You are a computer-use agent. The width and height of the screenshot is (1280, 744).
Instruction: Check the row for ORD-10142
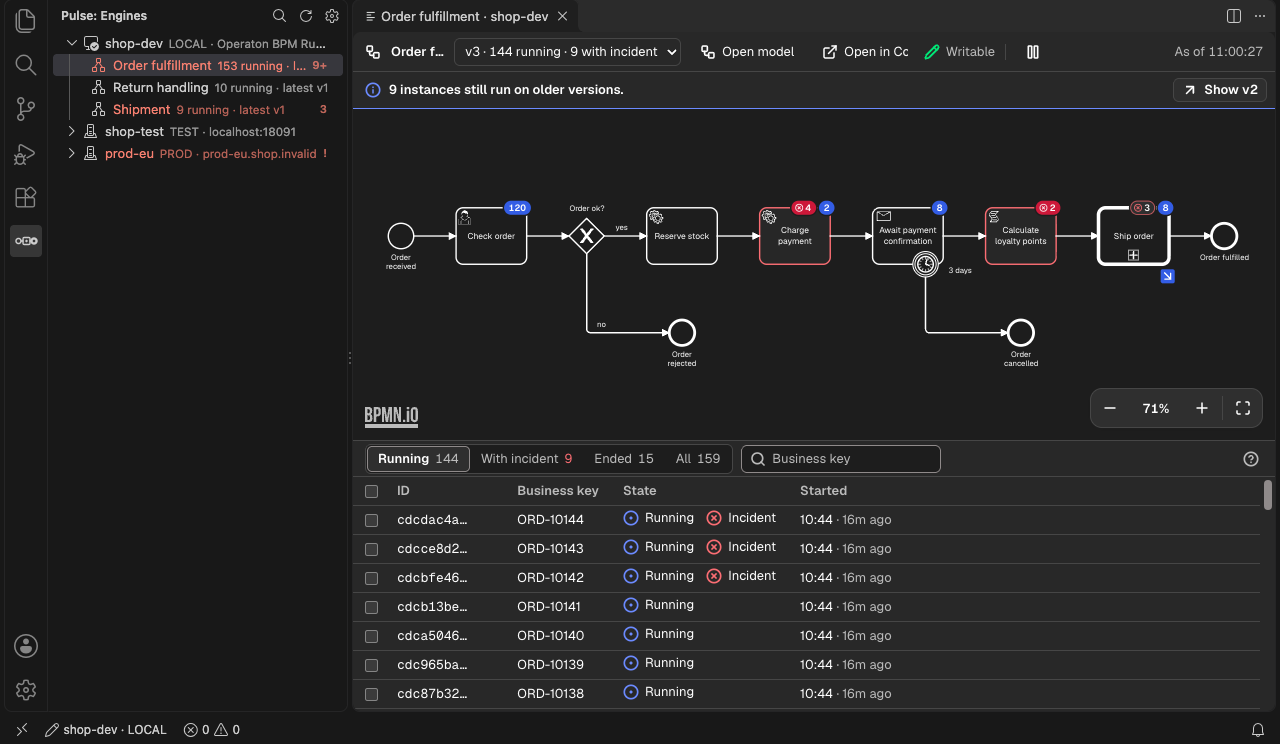pyautogui.click(x=372, y=578)
